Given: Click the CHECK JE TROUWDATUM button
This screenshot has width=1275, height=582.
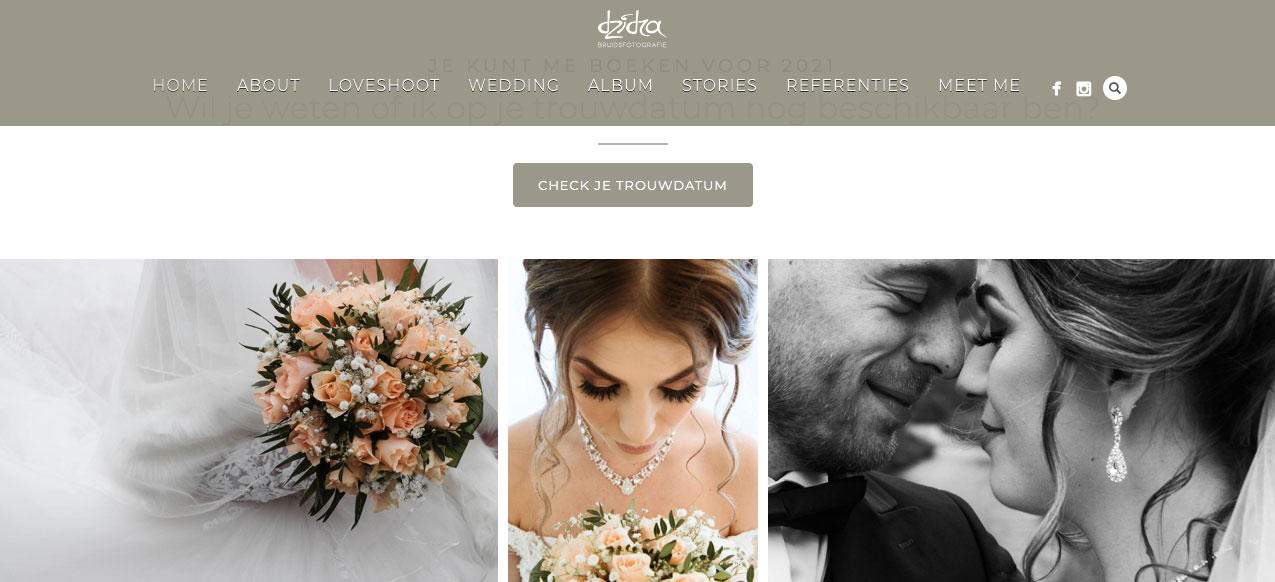Looking at the screenshot, I should tap(633, 185).
